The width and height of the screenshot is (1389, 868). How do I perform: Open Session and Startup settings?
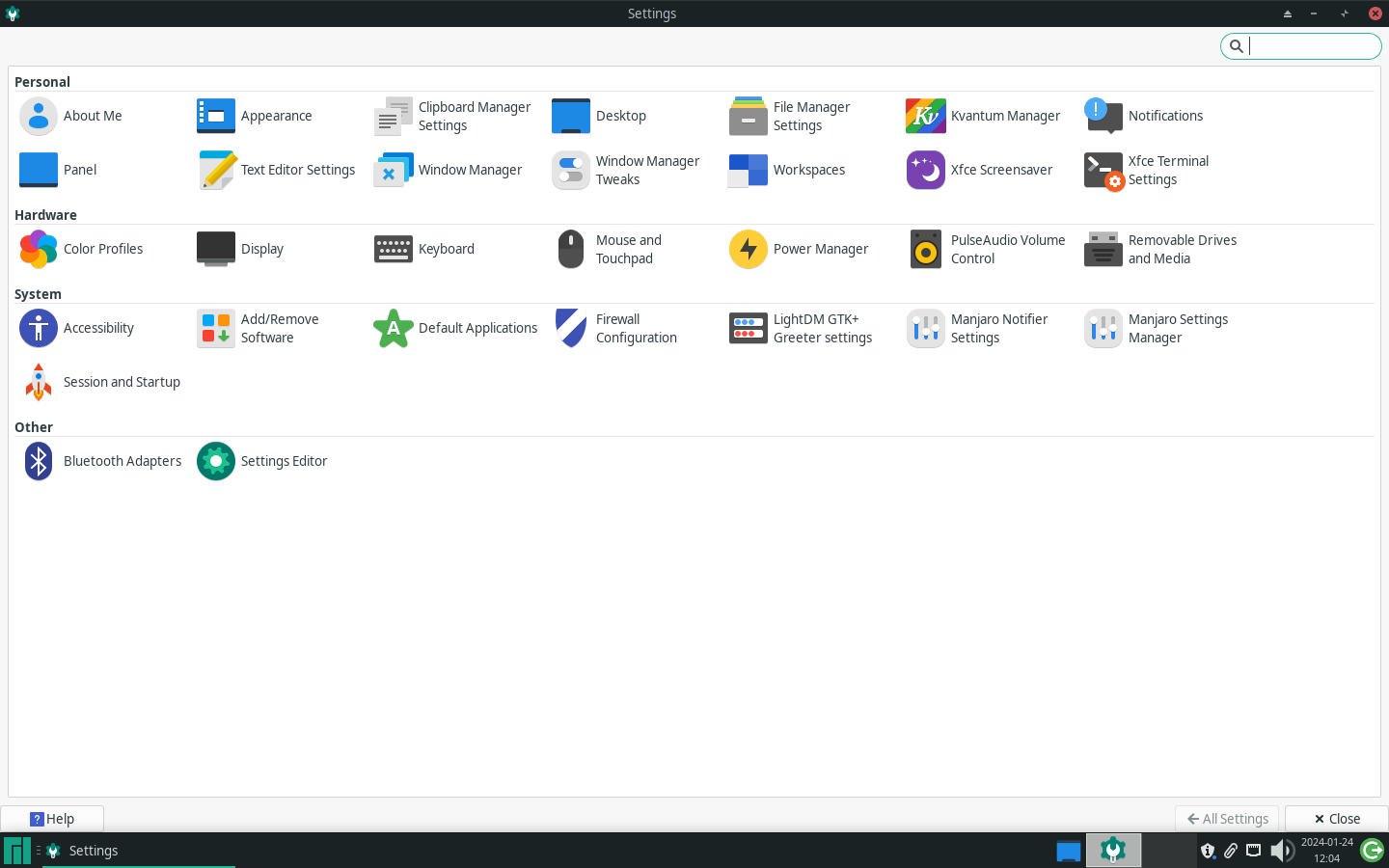(x=122, y=382)
